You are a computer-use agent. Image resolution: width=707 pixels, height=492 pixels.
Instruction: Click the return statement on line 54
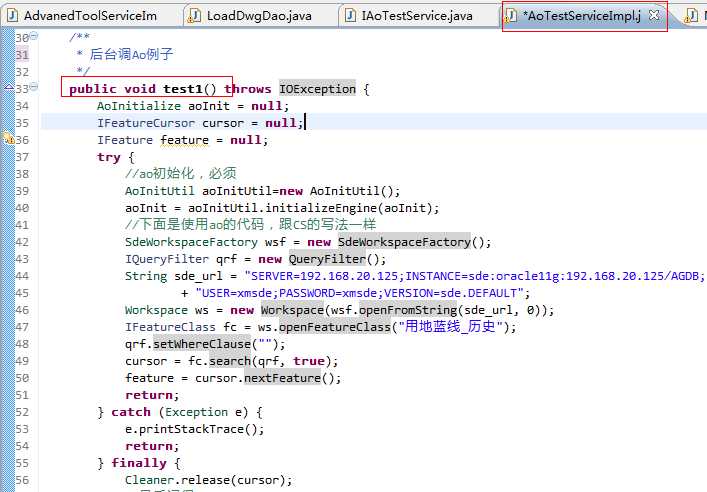[x=152, y=446]
